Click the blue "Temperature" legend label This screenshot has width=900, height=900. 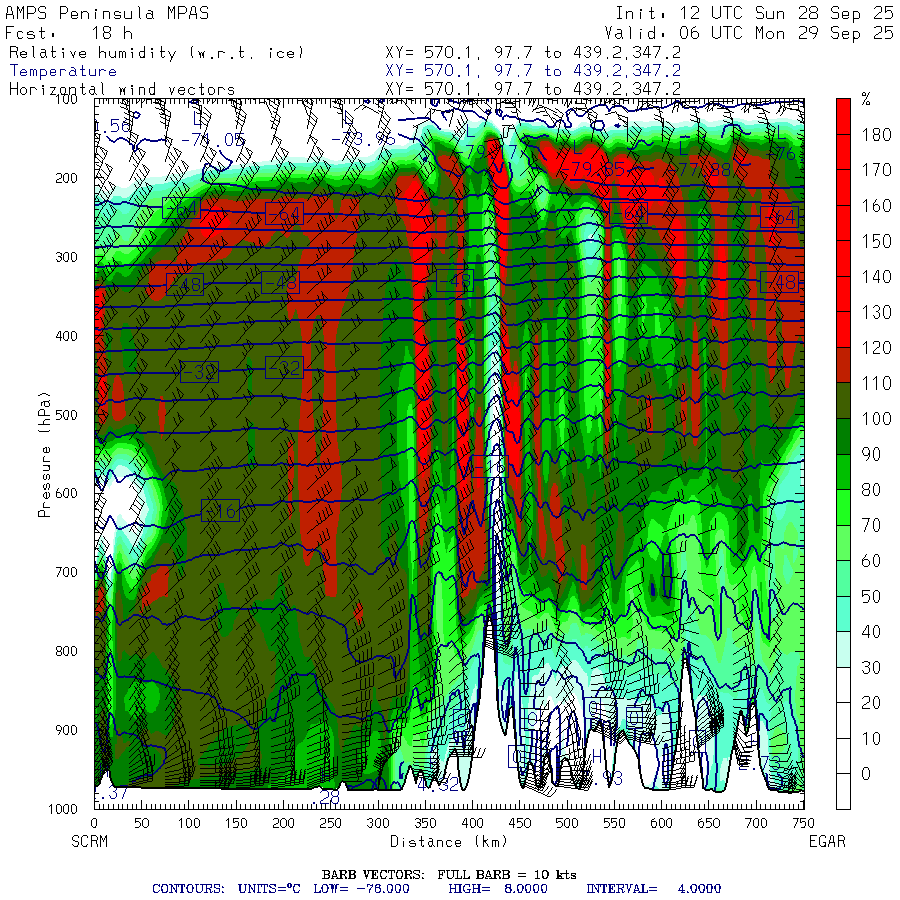click(63, 71)
